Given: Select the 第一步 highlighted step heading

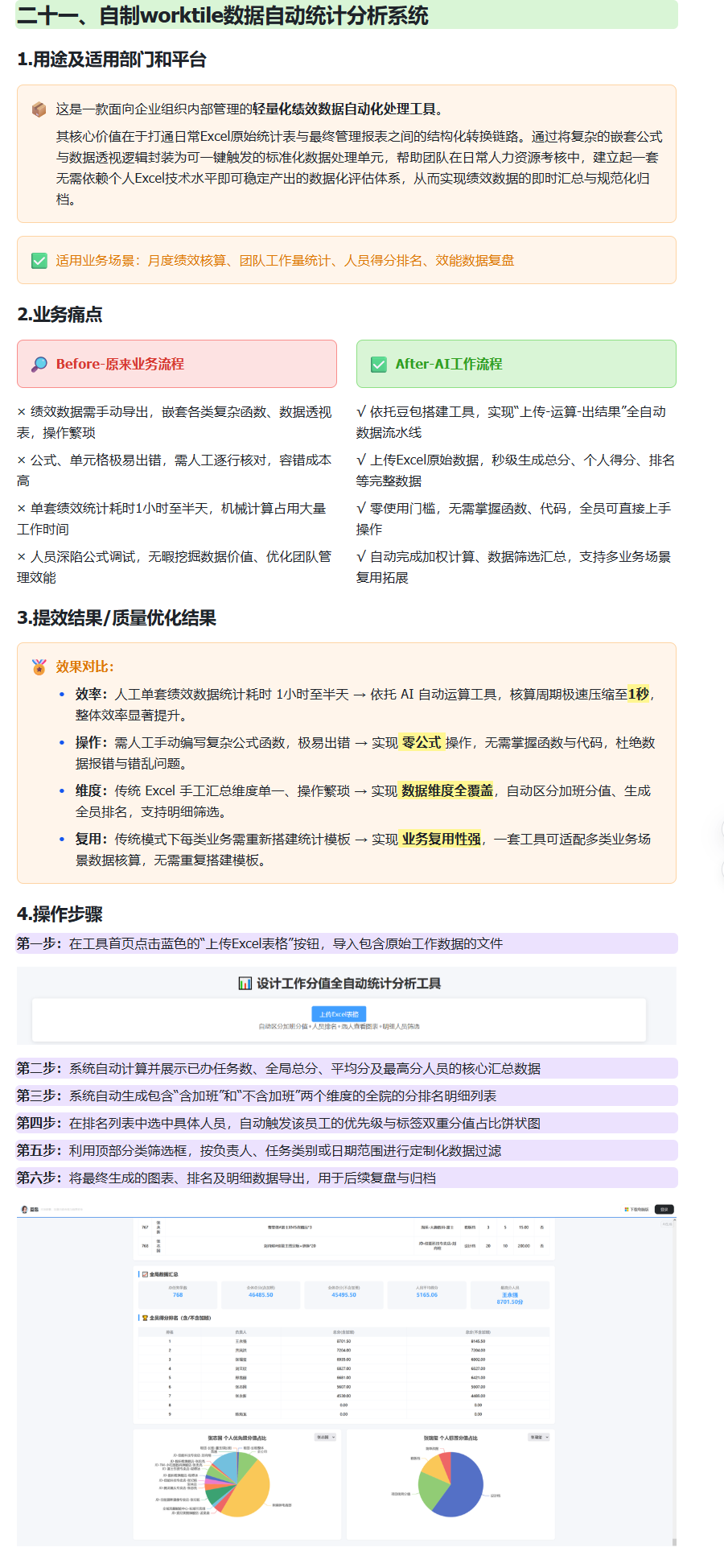Looking at the screenshot, I should coord(347,943).
